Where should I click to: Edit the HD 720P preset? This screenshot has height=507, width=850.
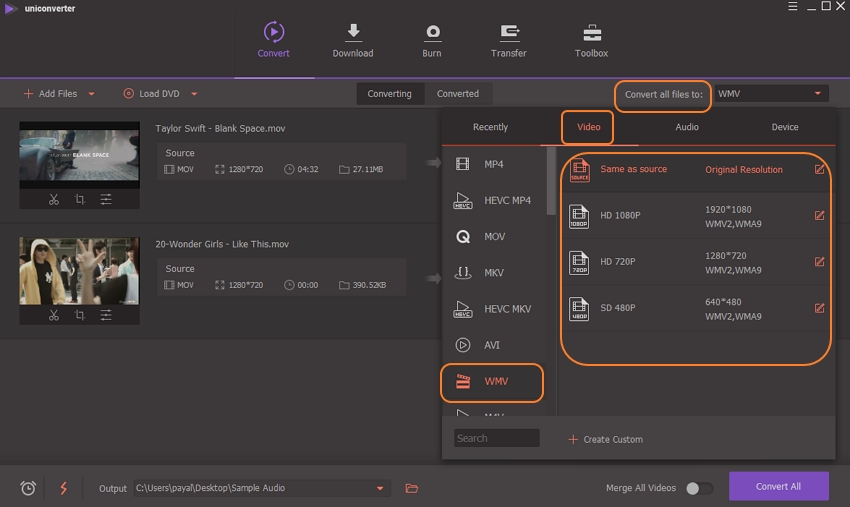tap(819, 261)
